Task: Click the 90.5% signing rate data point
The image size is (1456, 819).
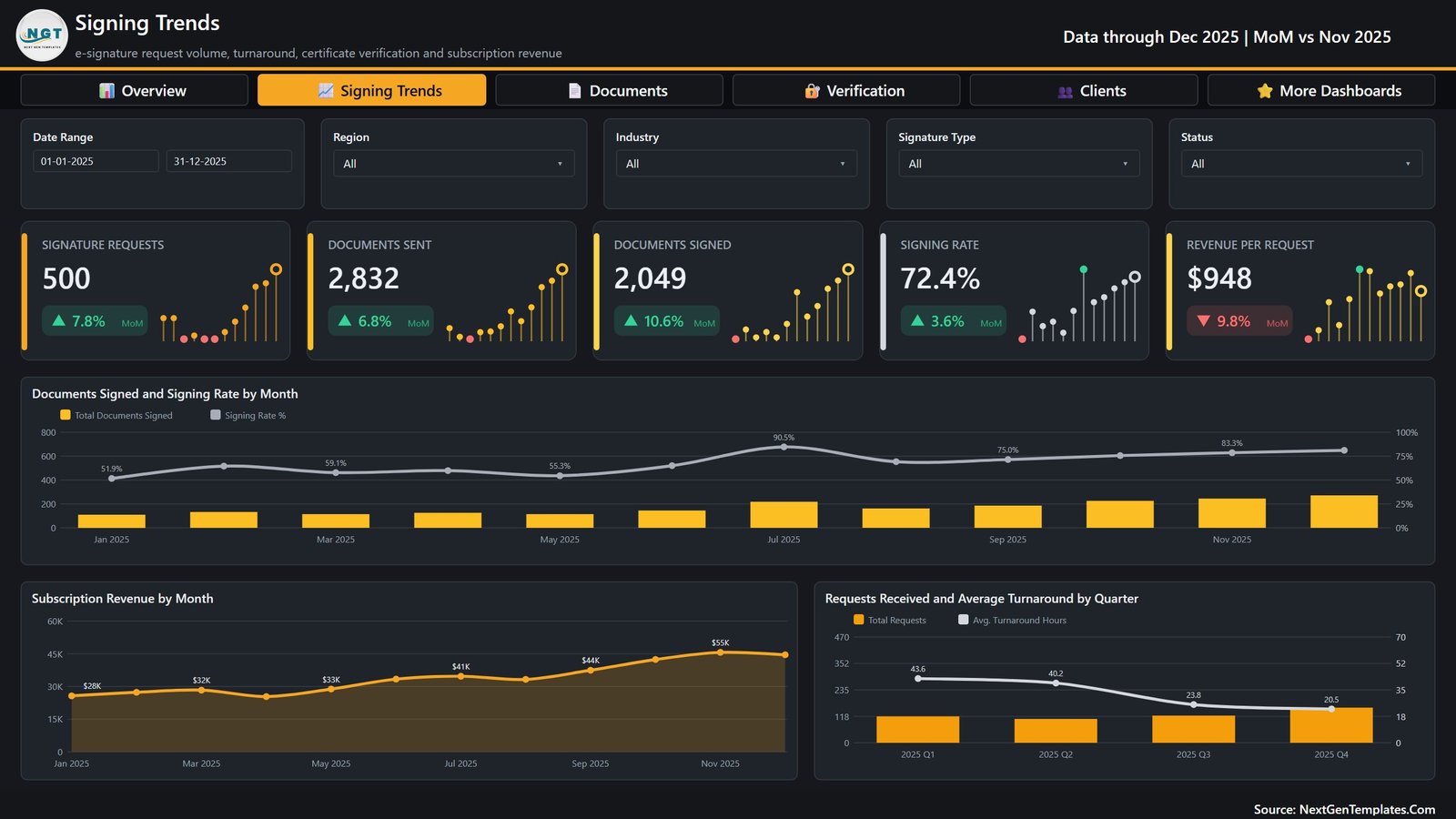Action: pyautogui.click(x=784, y=447)
